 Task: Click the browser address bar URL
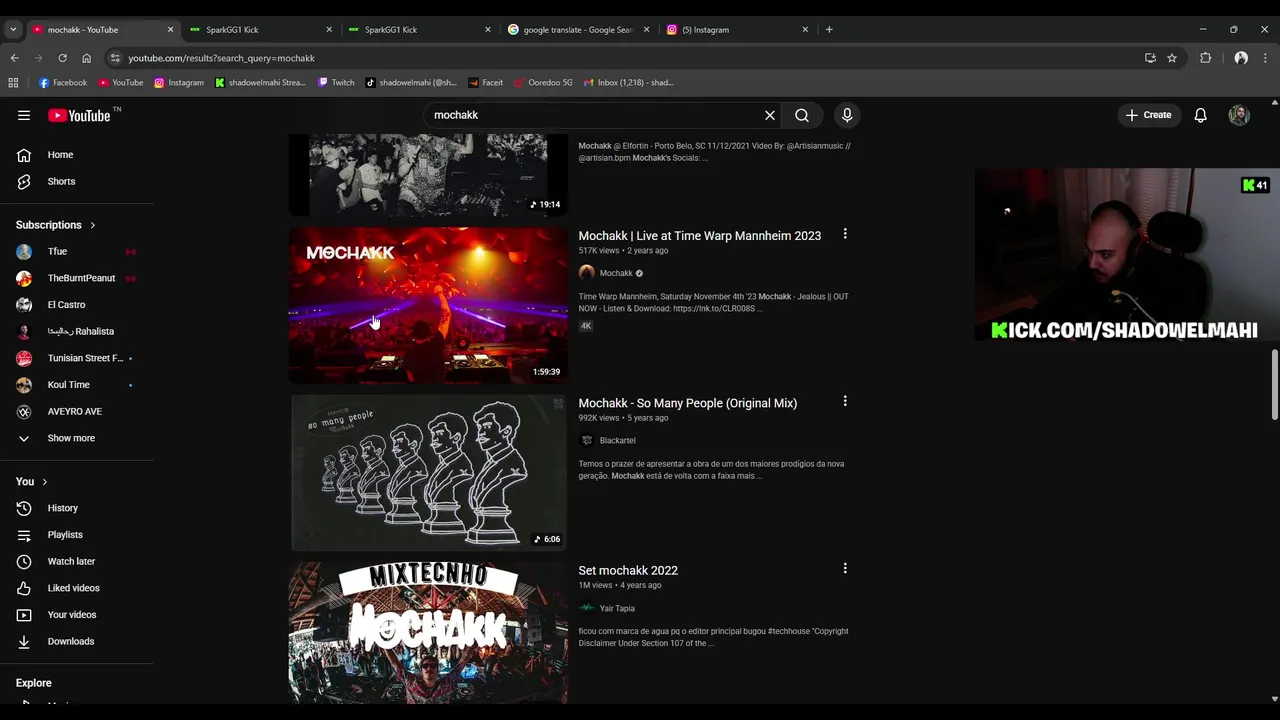[222, 58]
